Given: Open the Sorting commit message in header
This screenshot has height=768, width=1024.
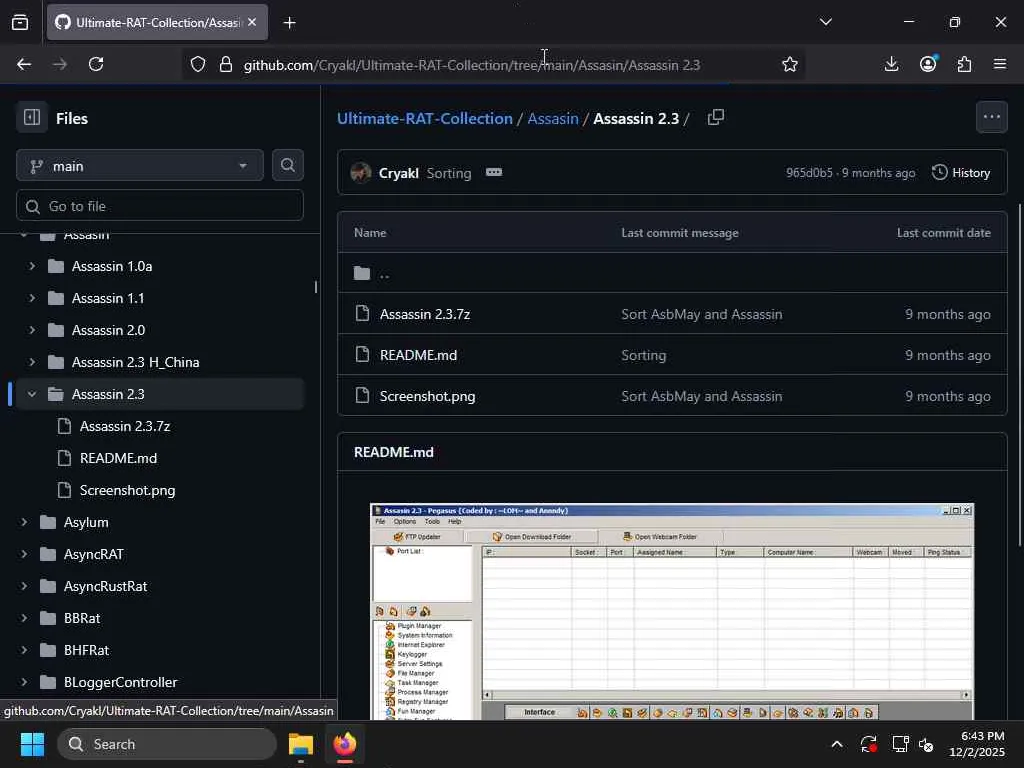Looking at the screenshot, I should tap(449, 173).
